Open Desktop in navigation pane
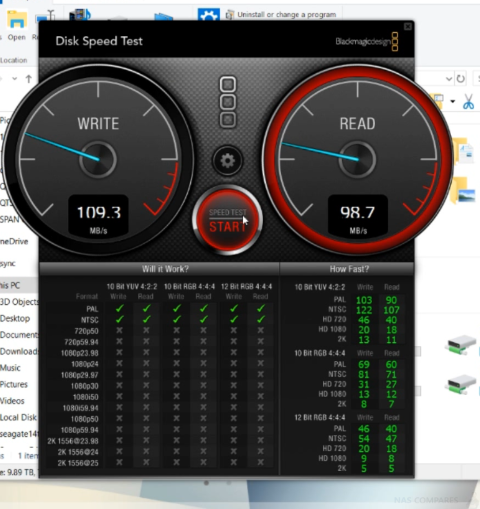 coord(15,319)
